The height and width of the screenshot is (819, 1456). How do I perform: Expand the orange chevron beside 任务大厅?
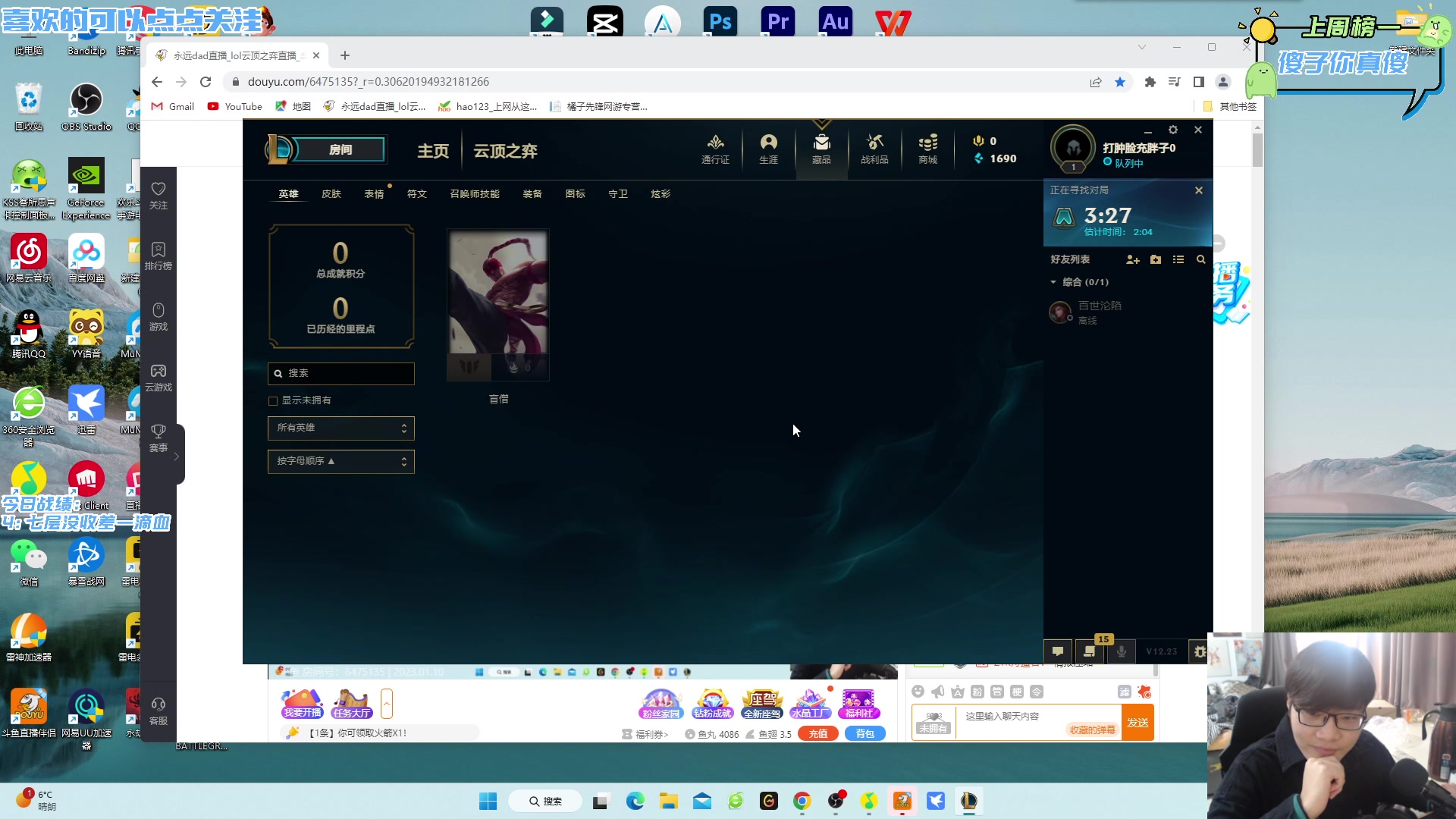[387, 704]
